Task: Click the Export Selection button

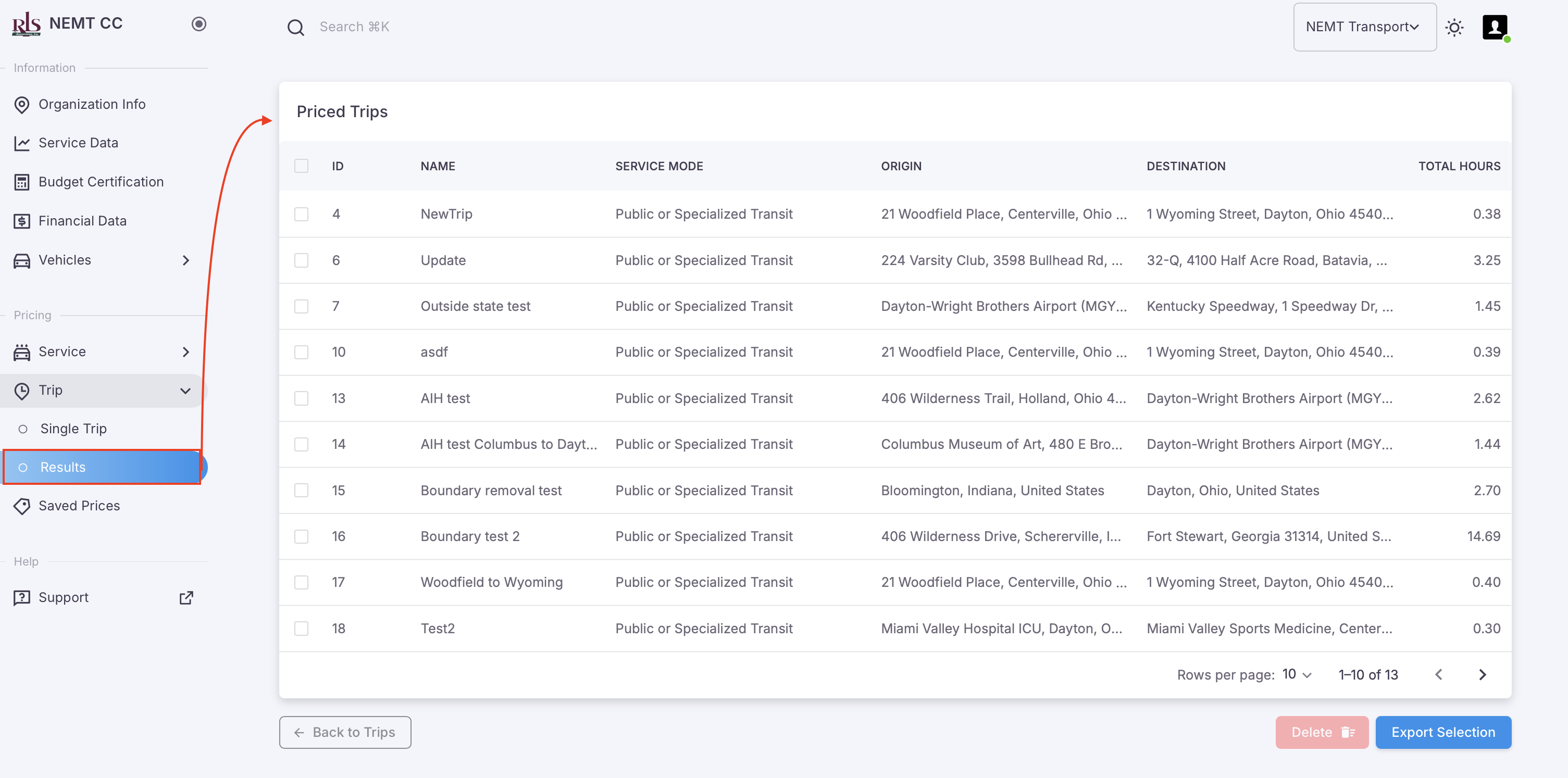Action: 1442,732
